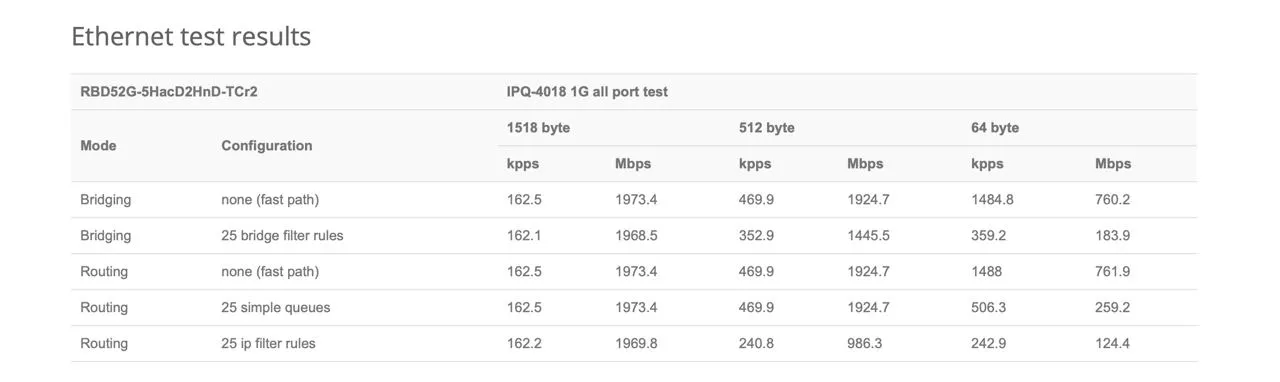
Task: Select the 1518 byte column header
Action: click(x=538, y=128)
